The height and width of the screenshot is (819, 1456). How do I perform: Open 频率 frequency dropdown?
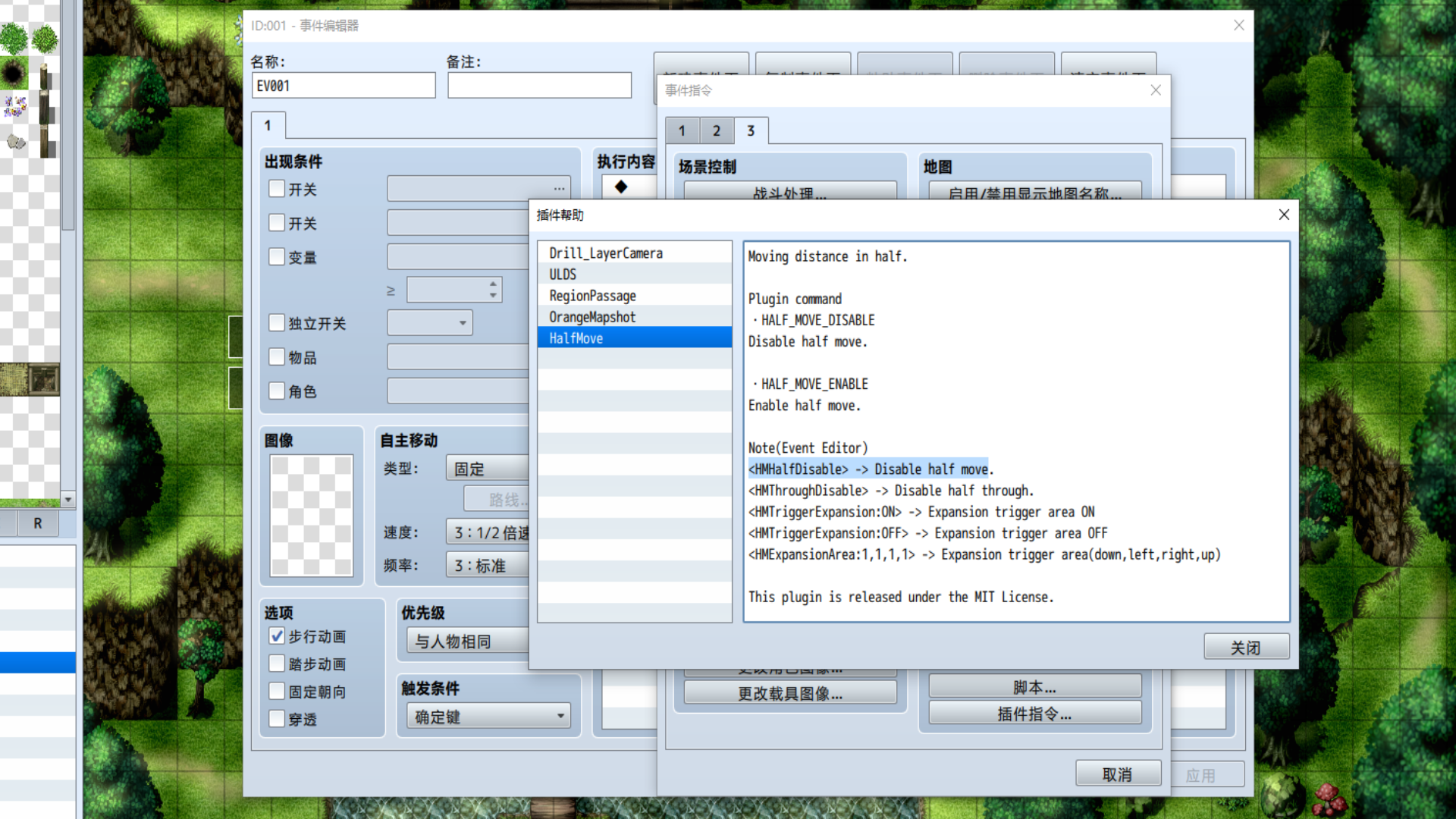487,565
